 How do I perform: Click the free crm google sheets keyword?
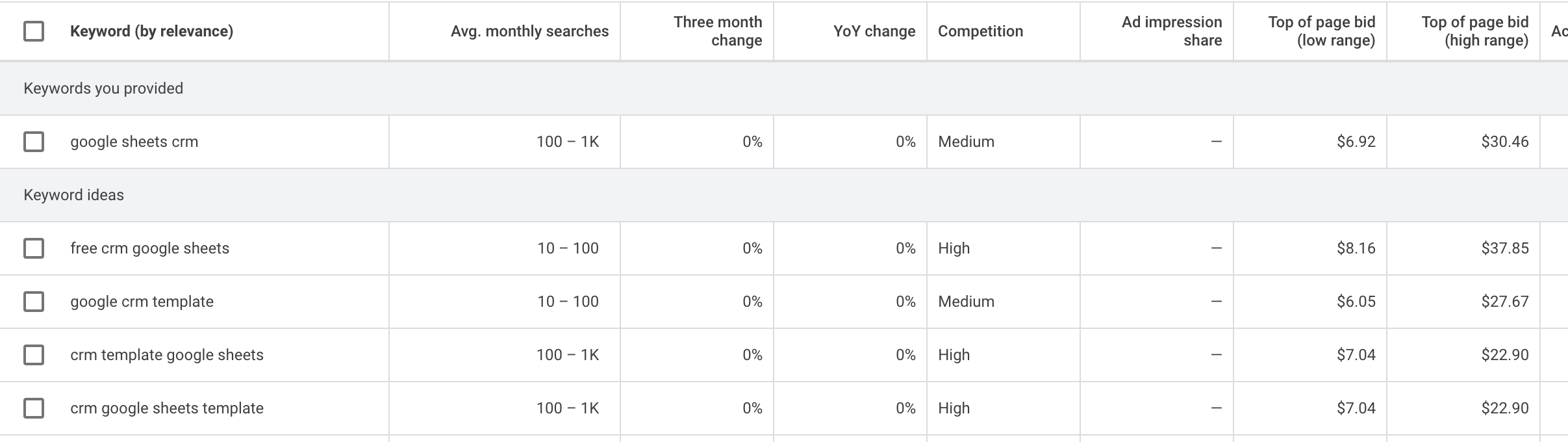(x=149, y=248)
